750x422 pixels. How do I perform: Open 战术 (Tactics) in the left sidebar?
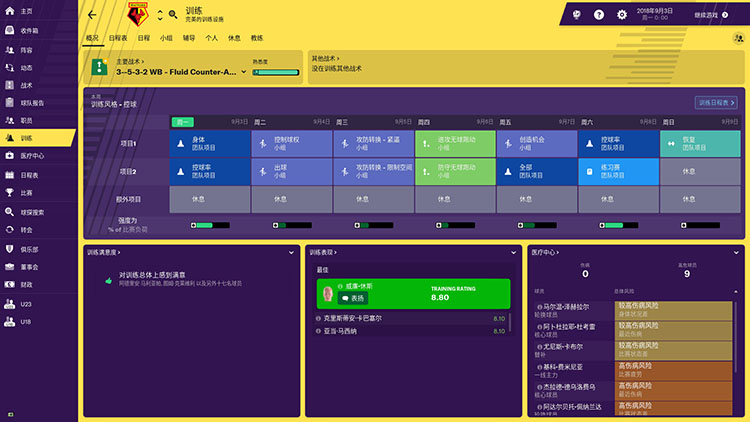click(27, 84)
